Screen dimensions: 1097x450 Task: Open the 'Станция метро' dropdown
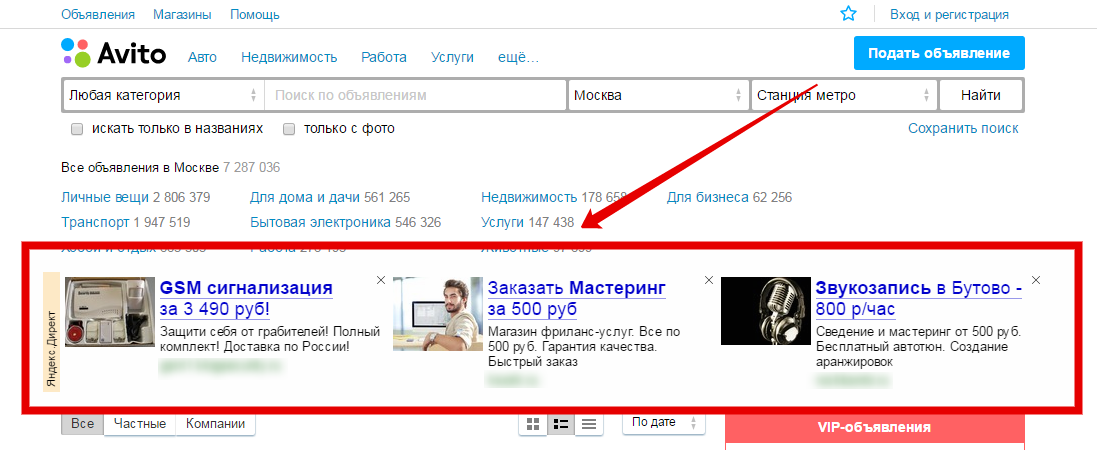(x=844, y=95)
